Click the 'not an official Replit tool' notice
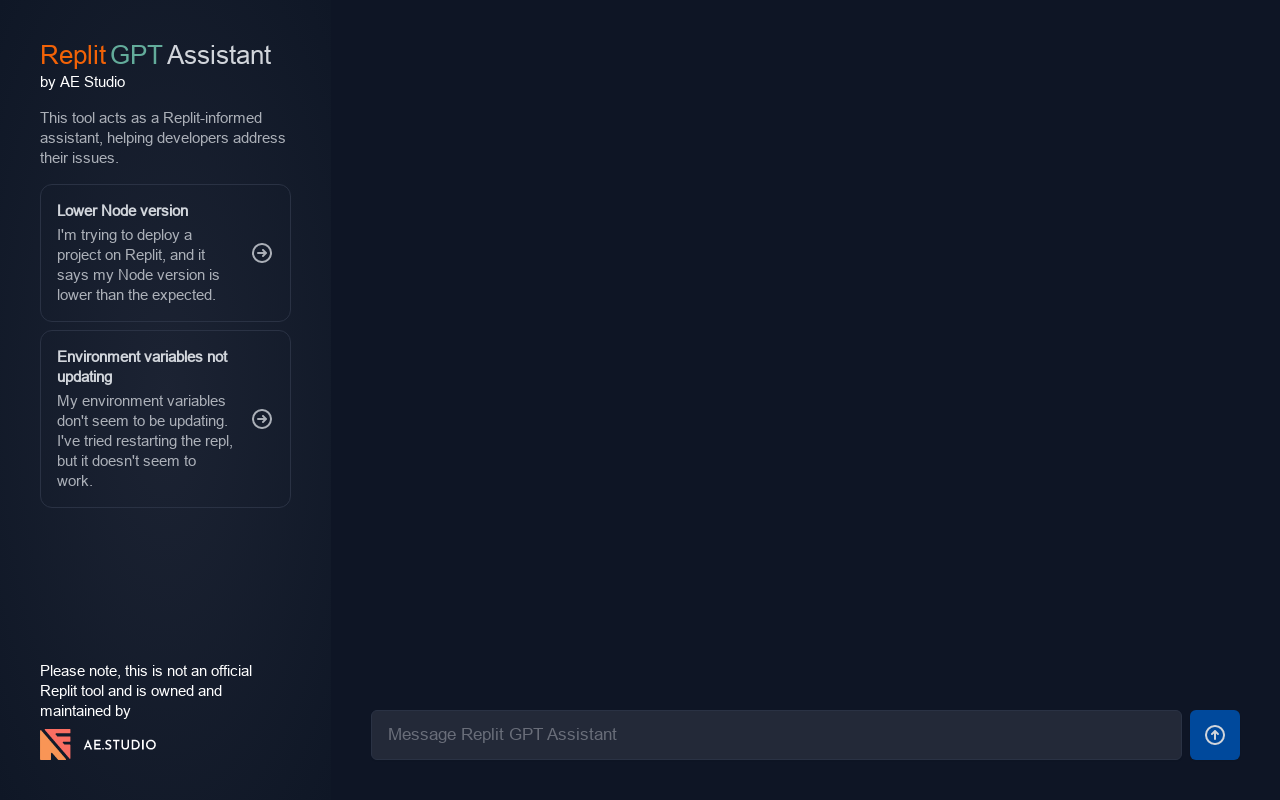This screenshot has width=1280, height=800. 146,691
